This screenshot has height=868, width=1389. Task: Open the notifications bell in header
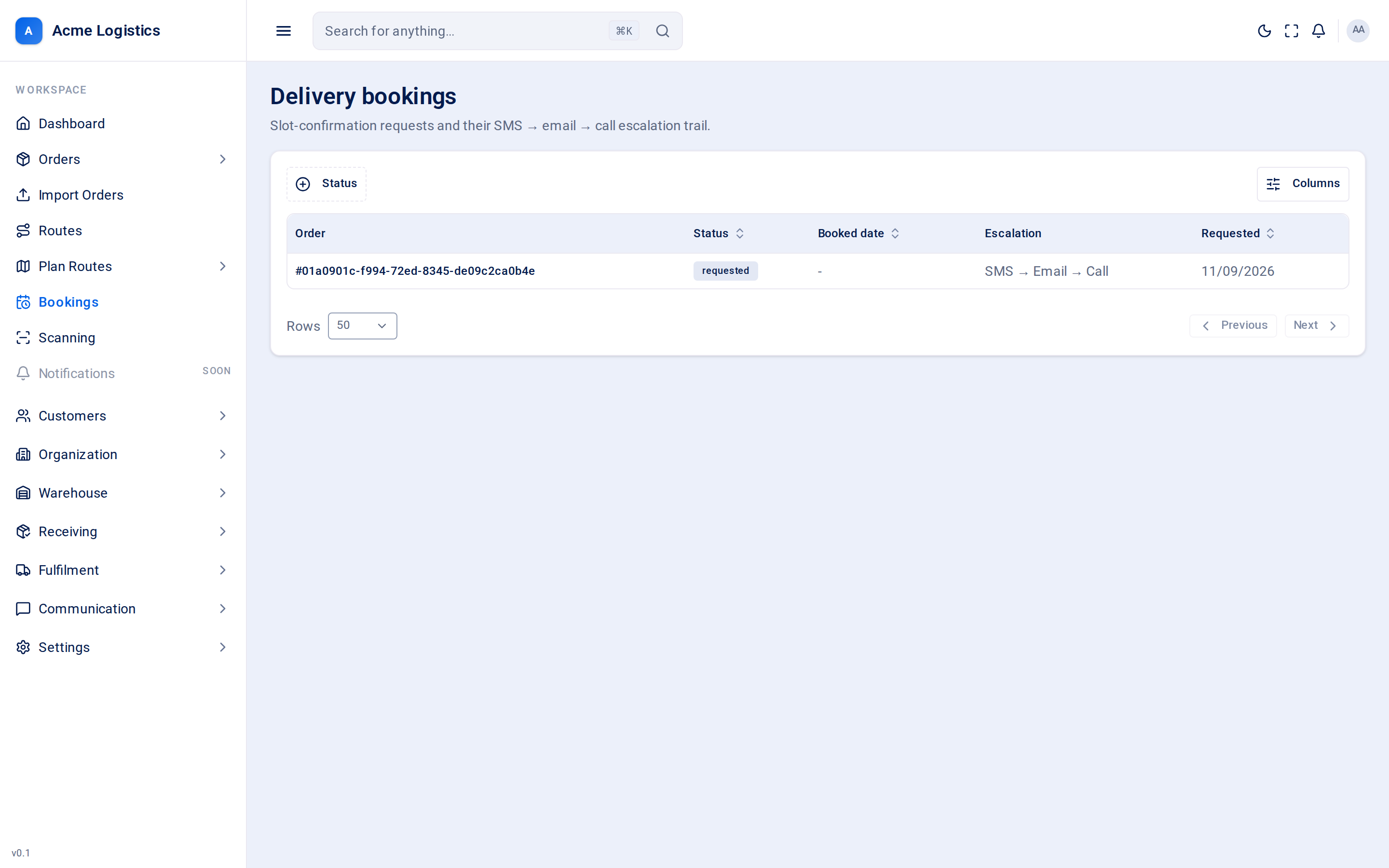pos(1319,31)
